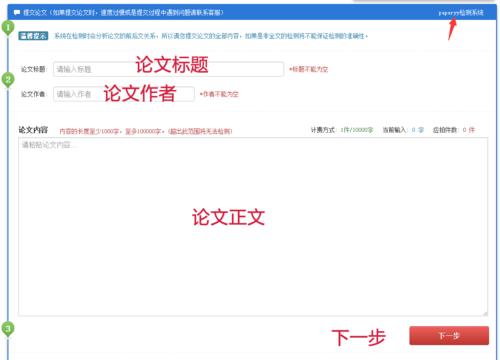Click the 标题不能为空 validation message
The width and height of the screenshot is (500, 360).
click(308, 69)
